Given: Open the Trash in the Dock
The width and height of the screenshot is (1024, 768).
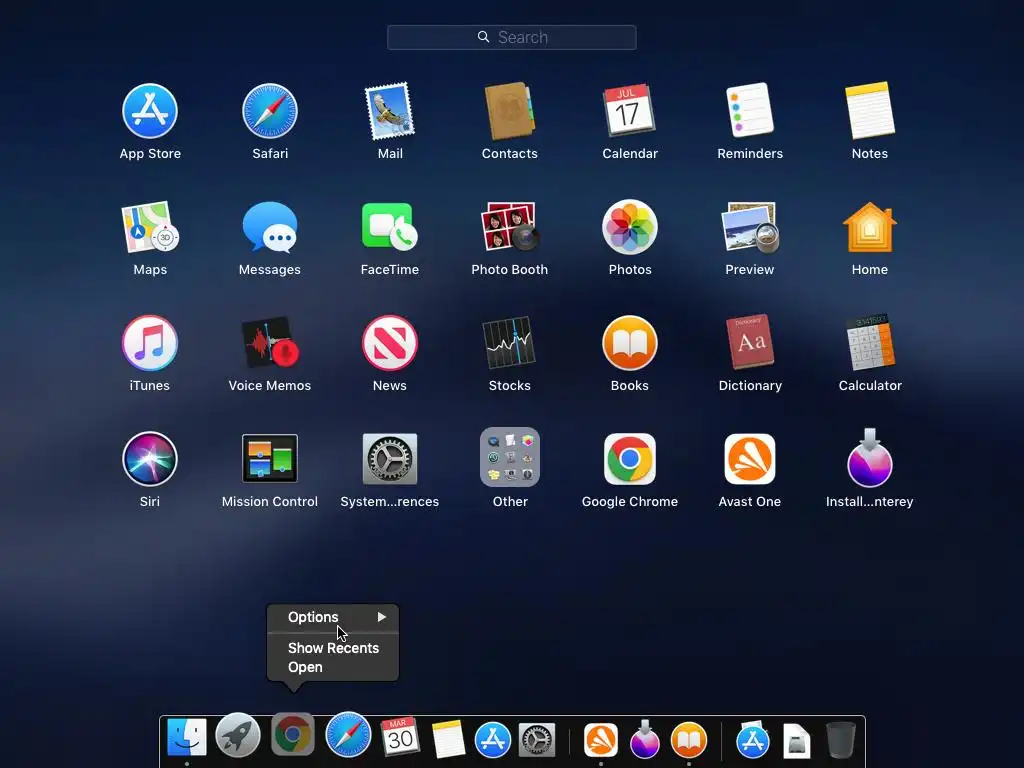Looking at the screenshot, I should pos(840,740).
